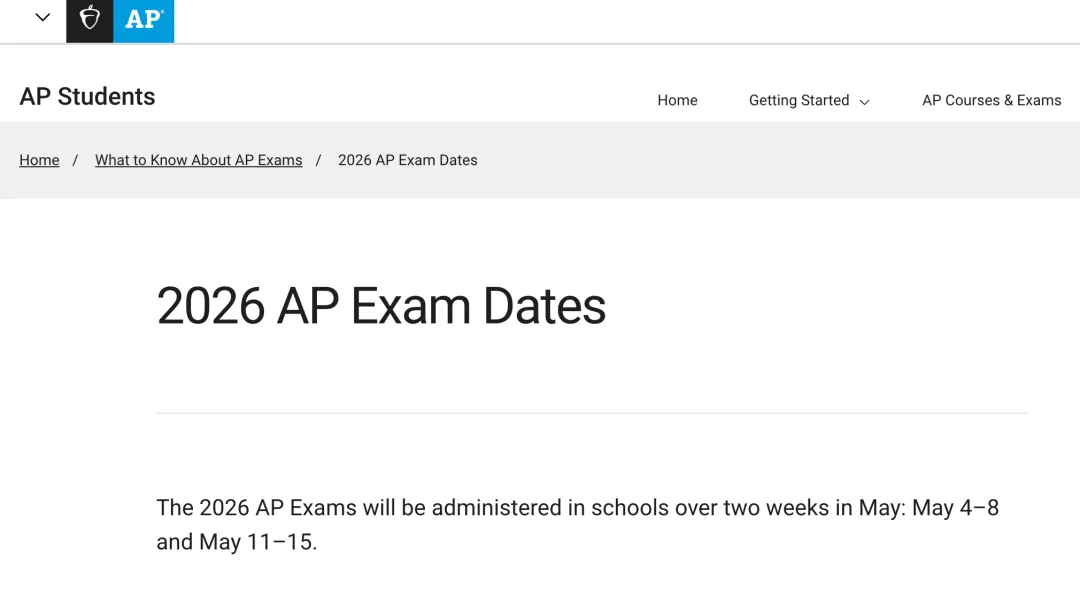Click the May 11–15 date text

click(258, 543)
